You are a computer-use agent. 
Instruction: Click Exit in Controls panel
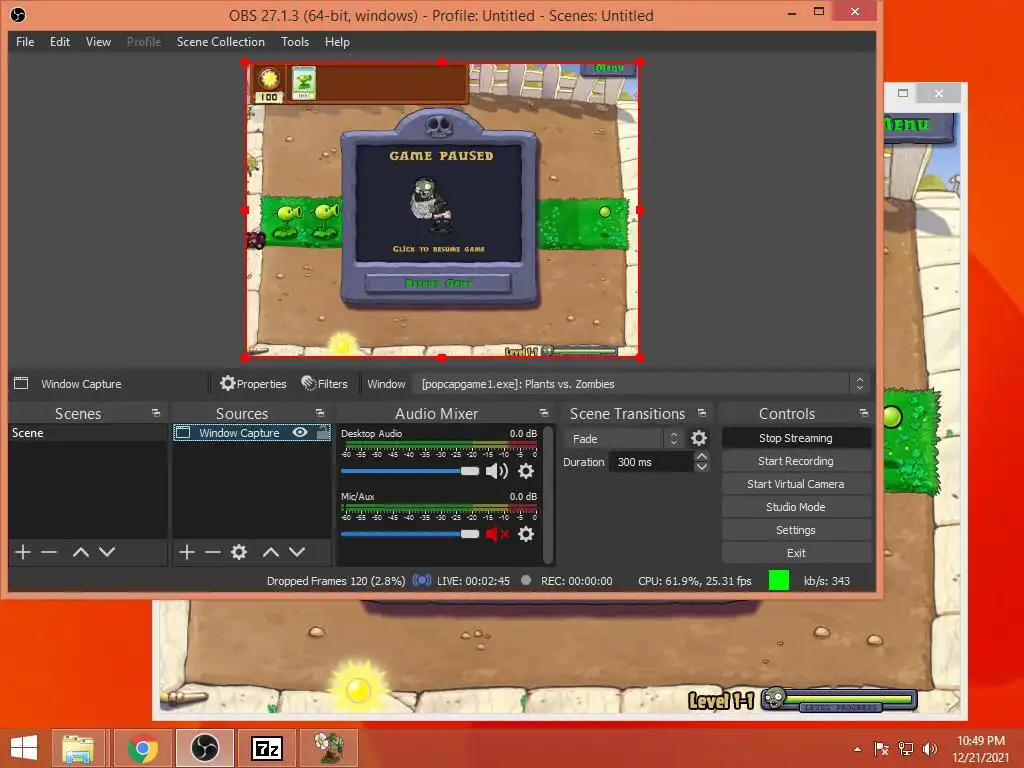tap(796, 552)
